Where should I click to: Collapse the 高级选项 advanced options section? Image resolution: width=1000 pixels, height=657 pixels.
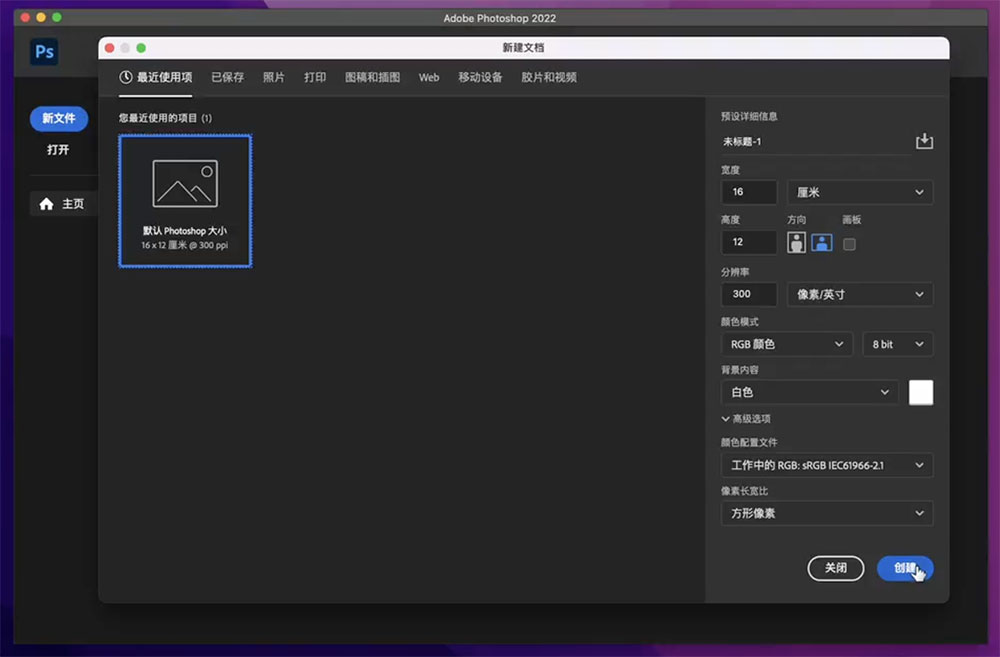[x=746, y=418]
